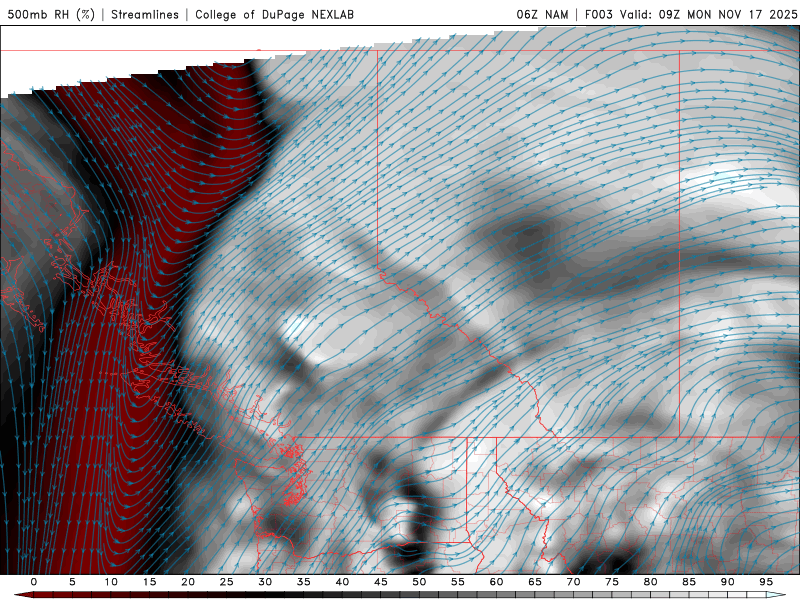Click "Valid: 09Z MON NOV 17 2025" text
Screen dimensions: 800x600
click(708, 14)
